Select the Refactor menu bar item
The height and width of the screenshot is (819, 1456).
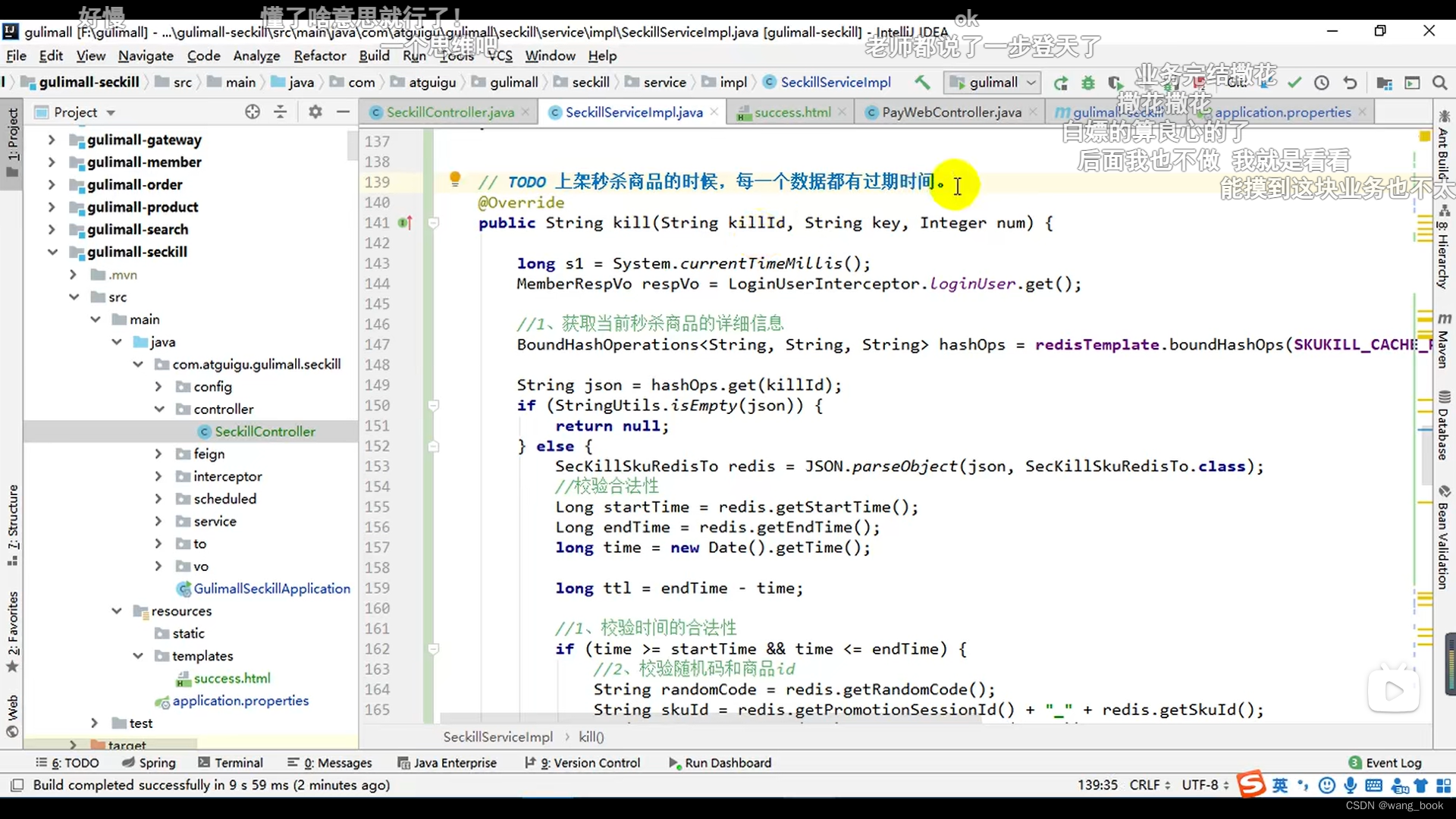point(319,55)
